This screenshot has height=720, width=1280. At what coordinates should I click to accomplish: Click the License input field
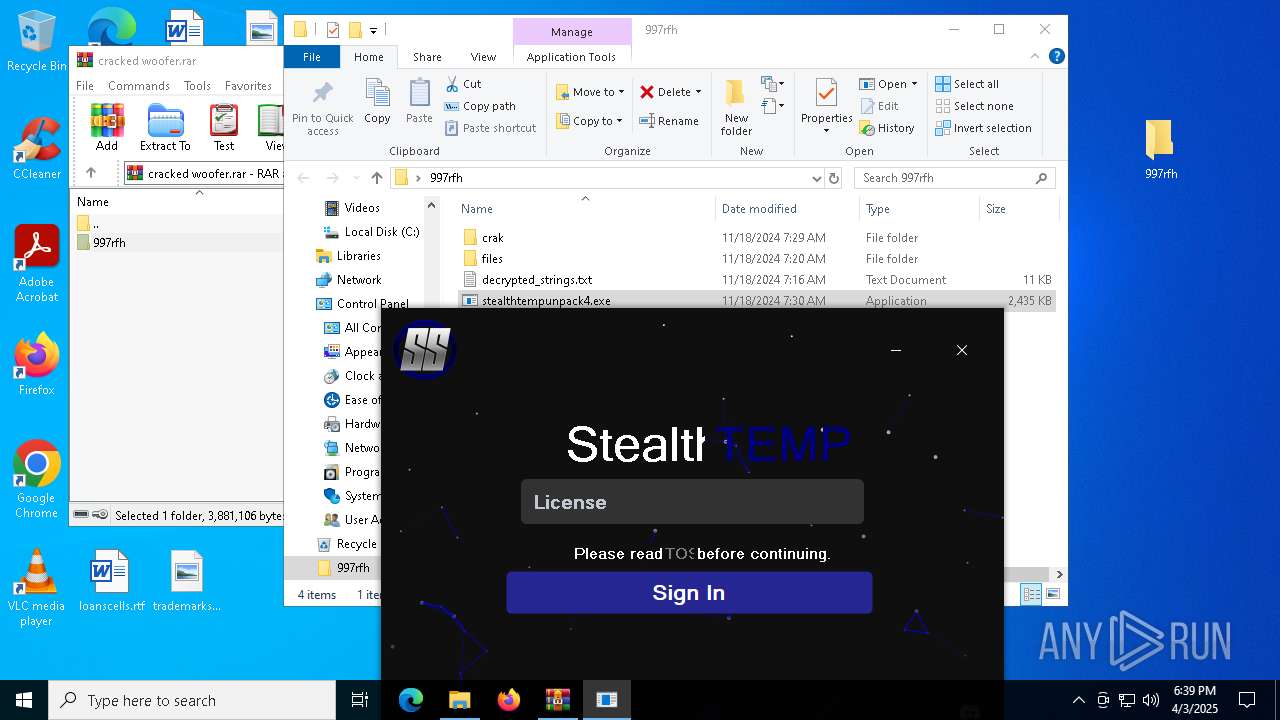point(692,502)
